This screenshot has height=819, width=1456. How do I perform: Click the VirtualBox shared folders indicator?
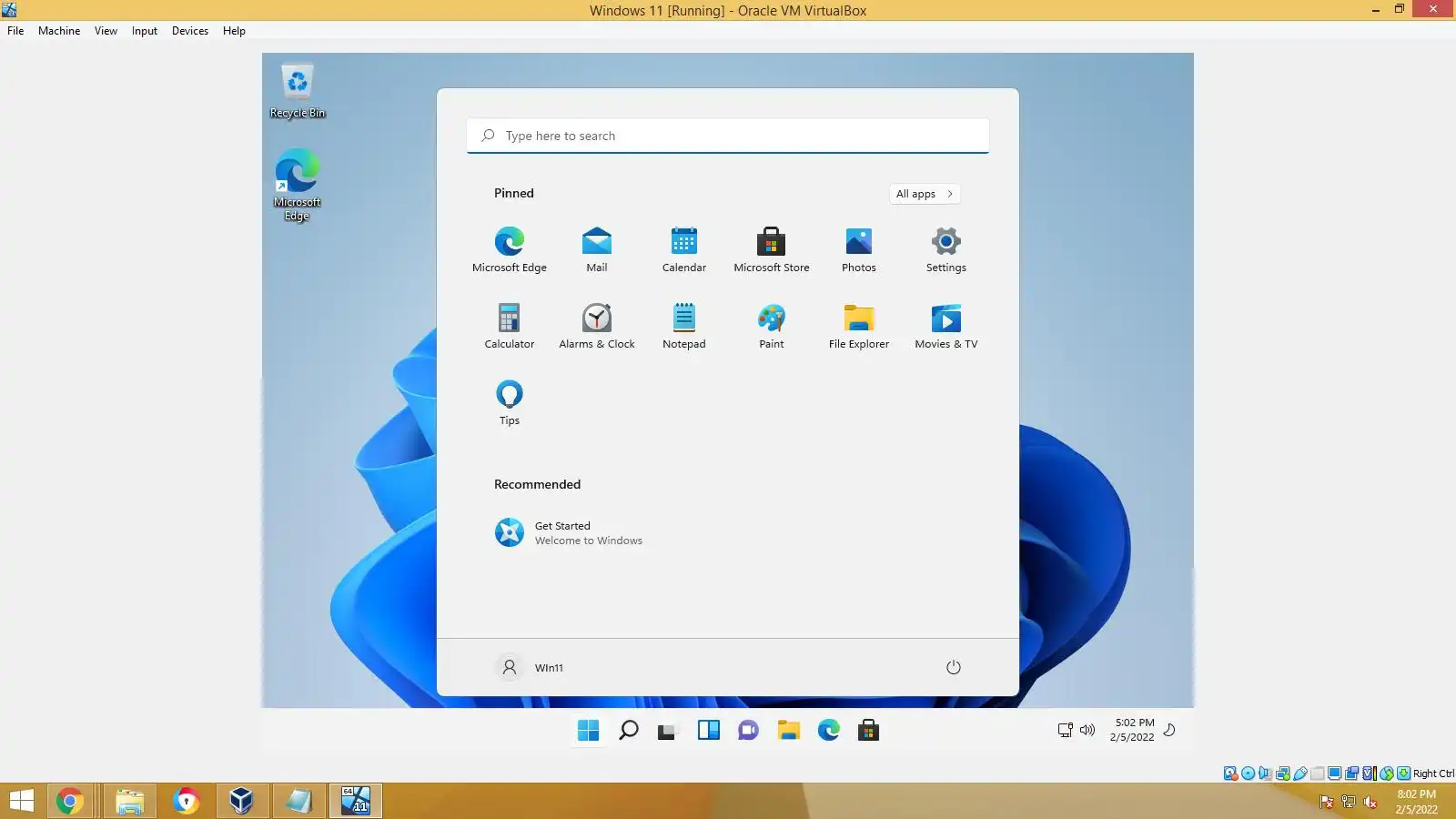1318,773
